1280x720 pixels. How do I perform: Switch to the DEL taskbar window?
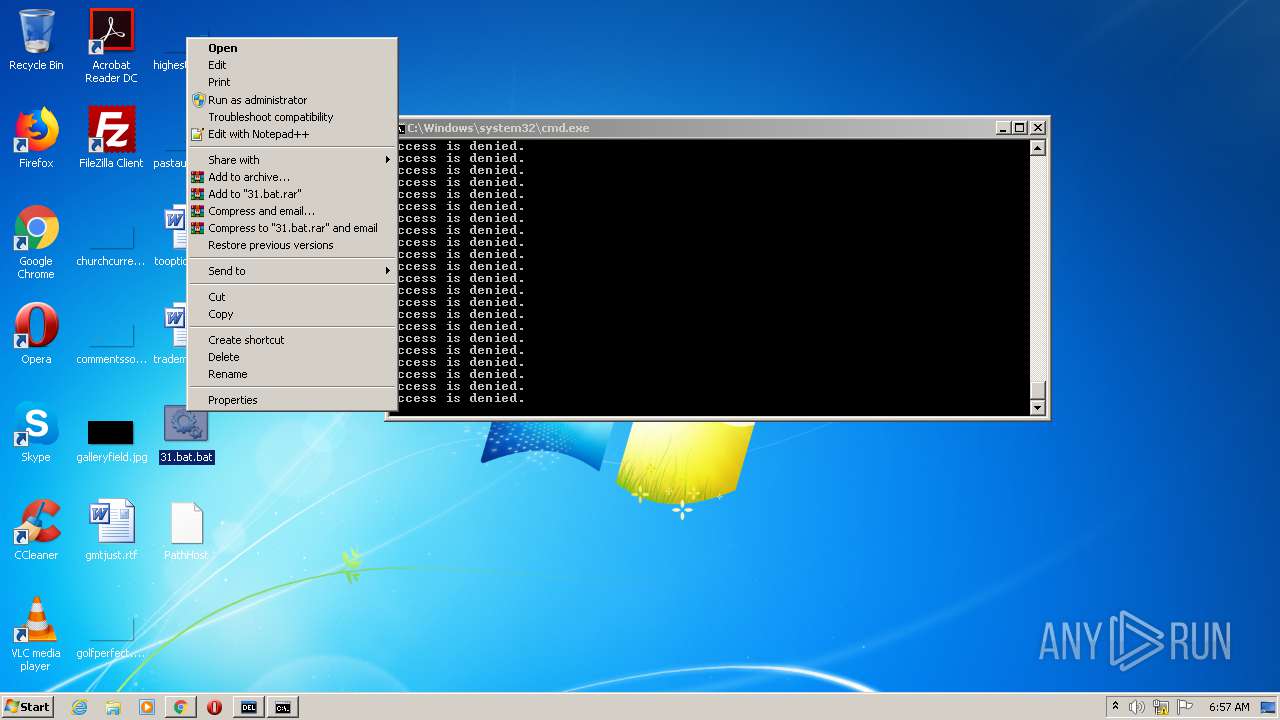point(248,707)
